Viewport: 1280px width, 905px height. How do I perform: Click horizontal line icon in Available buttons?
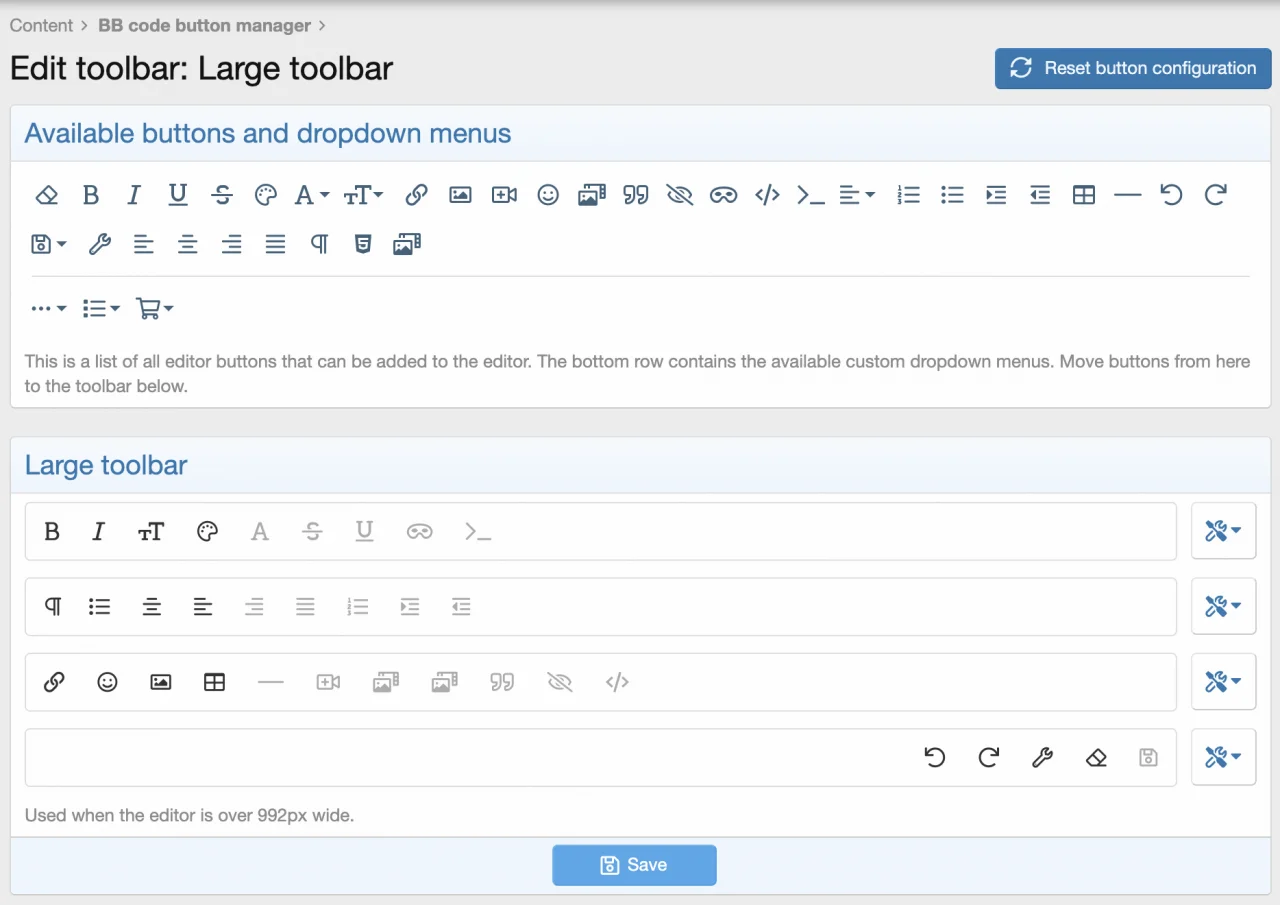coord(1127,196)
